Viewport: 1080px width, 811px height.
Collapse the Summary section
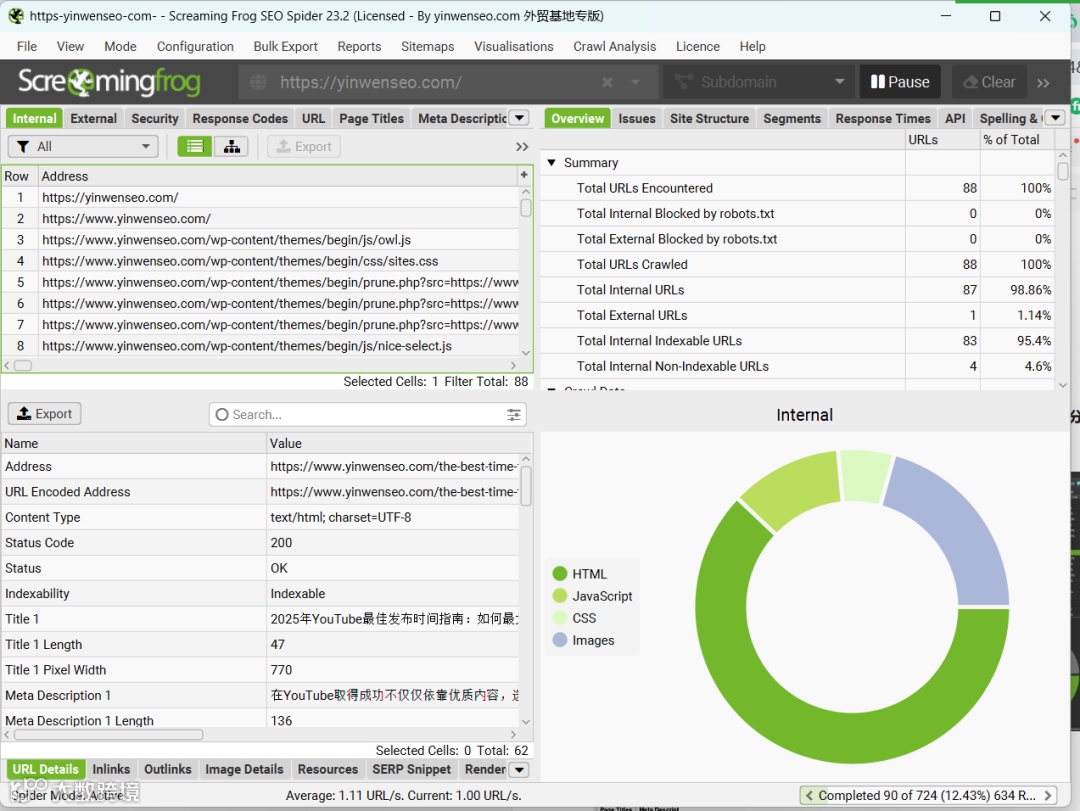click(551, 163)
